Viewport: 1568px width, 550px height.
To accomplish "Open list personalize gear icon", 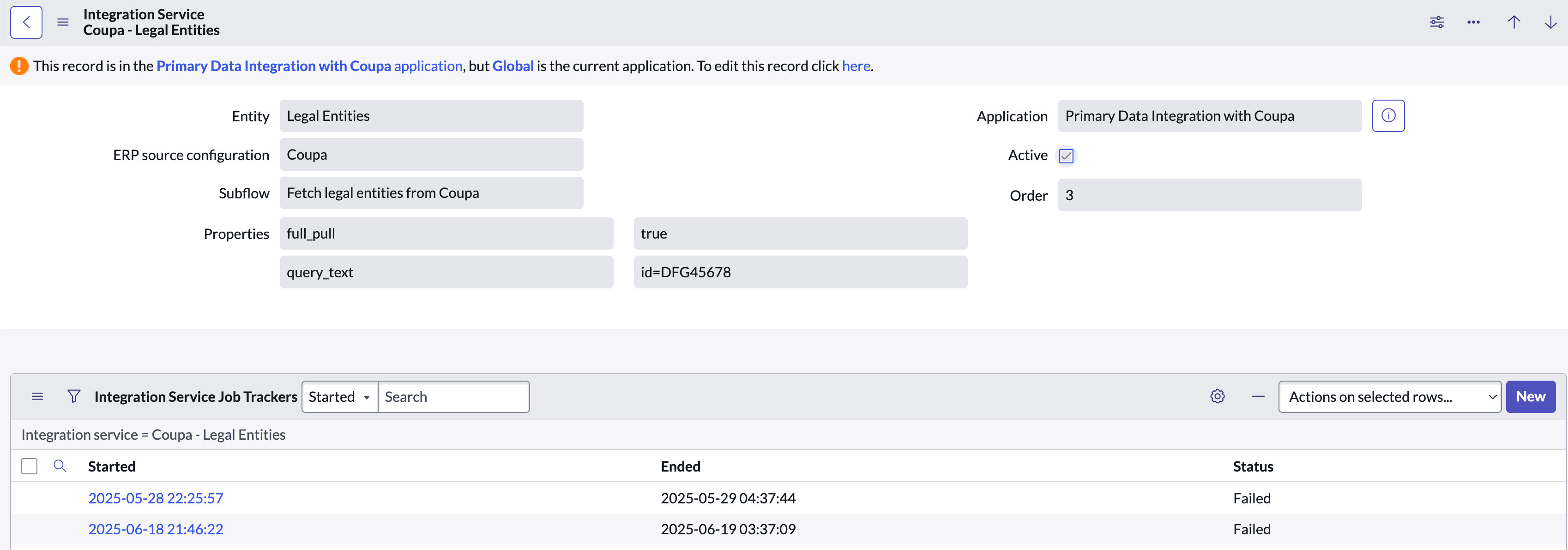I will [1218, 397].
